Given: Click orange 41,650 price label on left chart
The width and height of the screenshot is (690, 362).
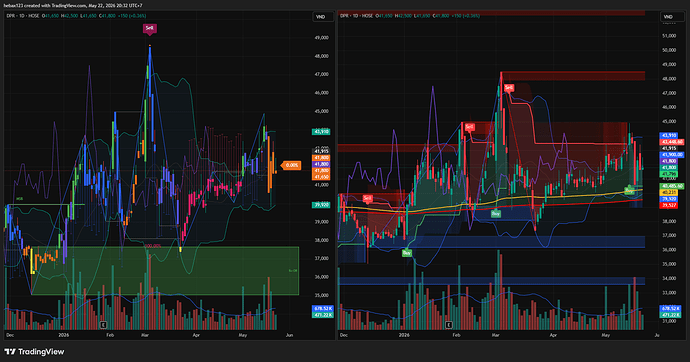Looking at the screenshot, I should coord(321,177).
